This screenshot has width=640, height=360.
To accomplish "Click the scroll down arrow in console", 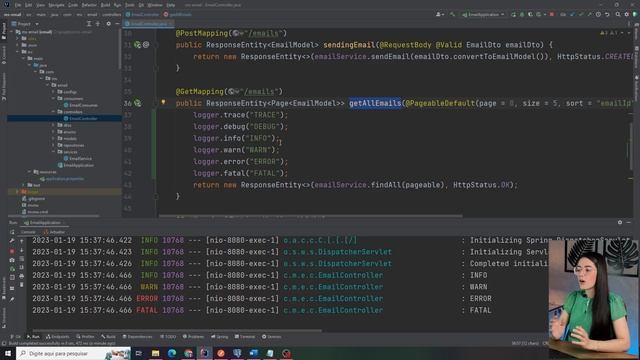I will pos(22,250).
